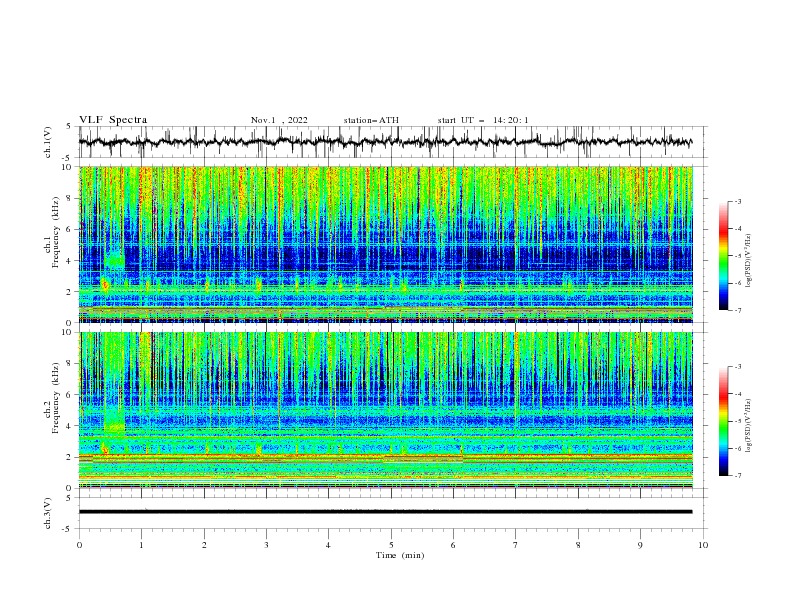Select the "start UT = 14:20:1" text
This screenshot has width=792, height=612.
point(483,120)
